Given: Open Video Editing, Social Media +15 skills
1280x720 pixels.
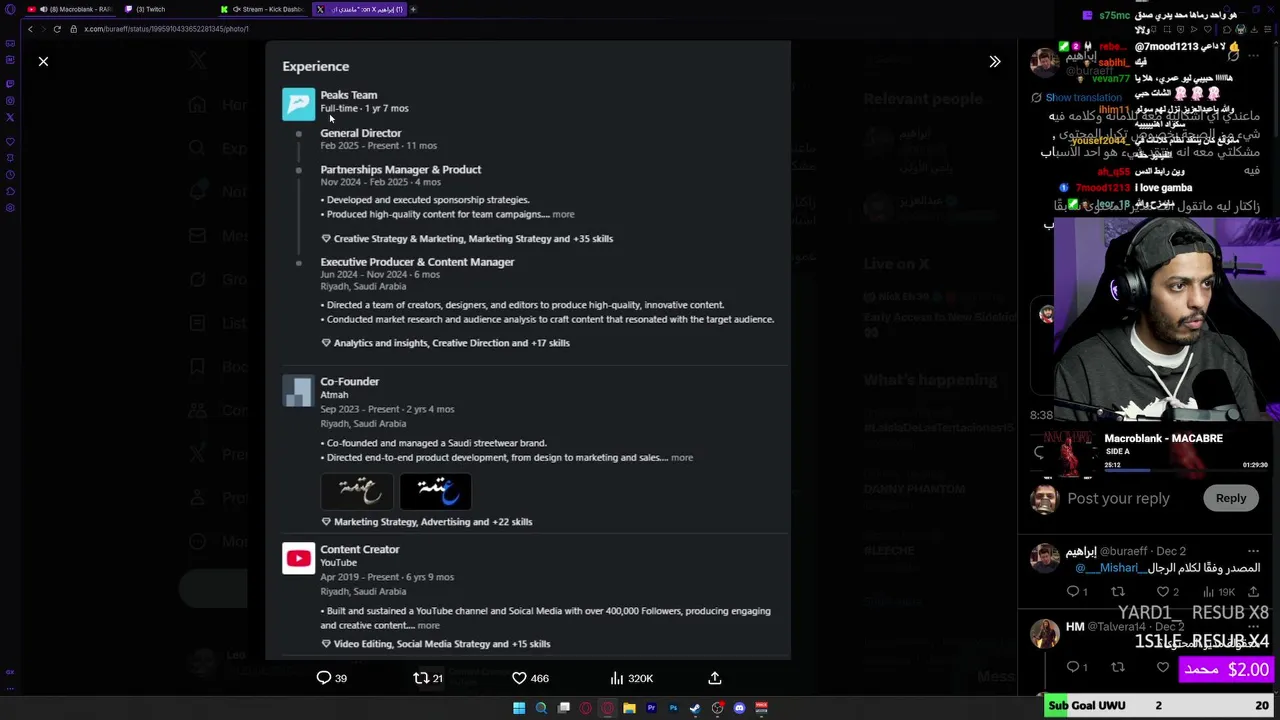Looking at the screenshot, I should (x=435, y=644).
